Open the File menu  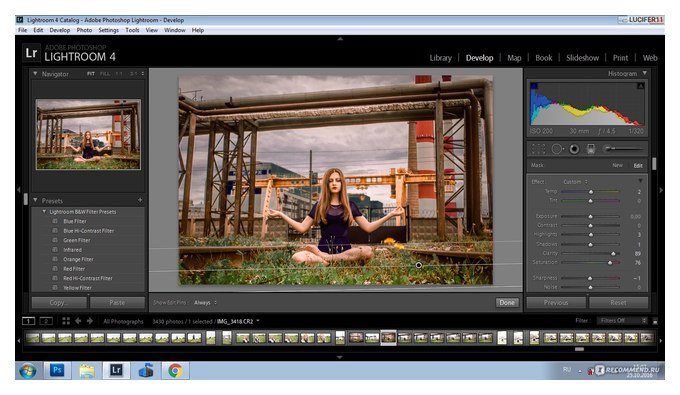23,30
